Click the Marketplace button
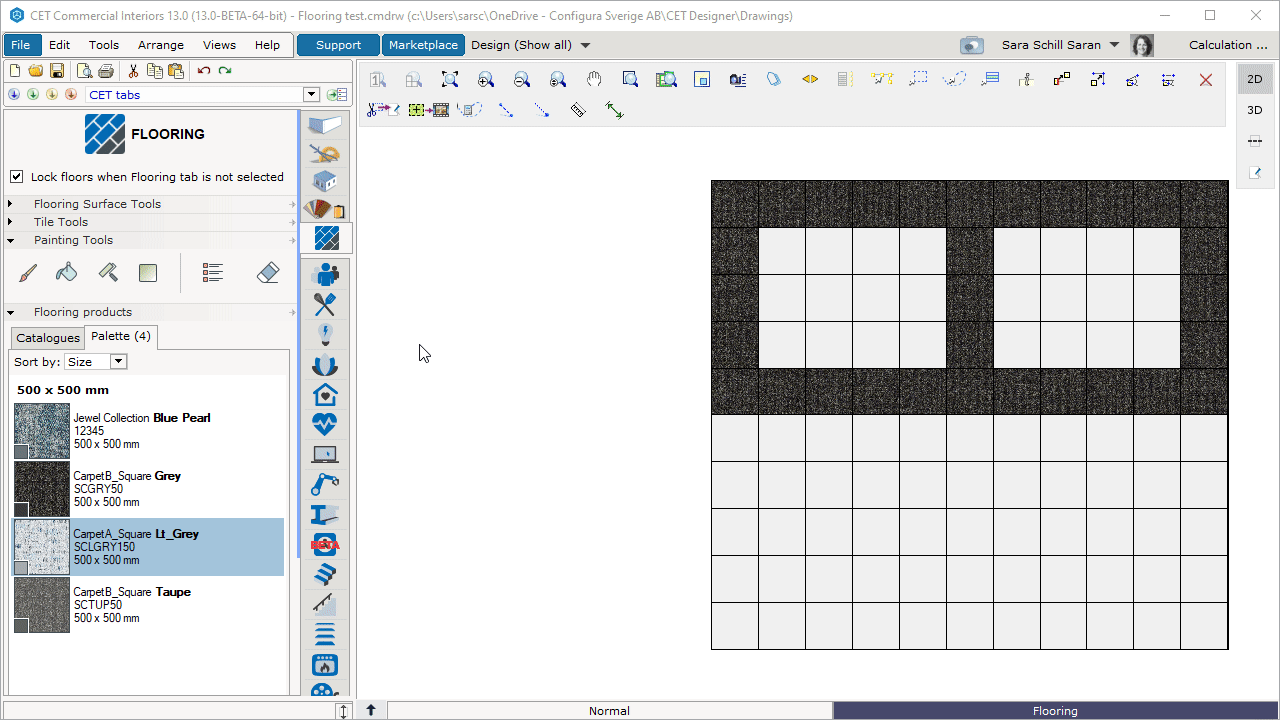 pyautogui.click(x=423, y=45)
